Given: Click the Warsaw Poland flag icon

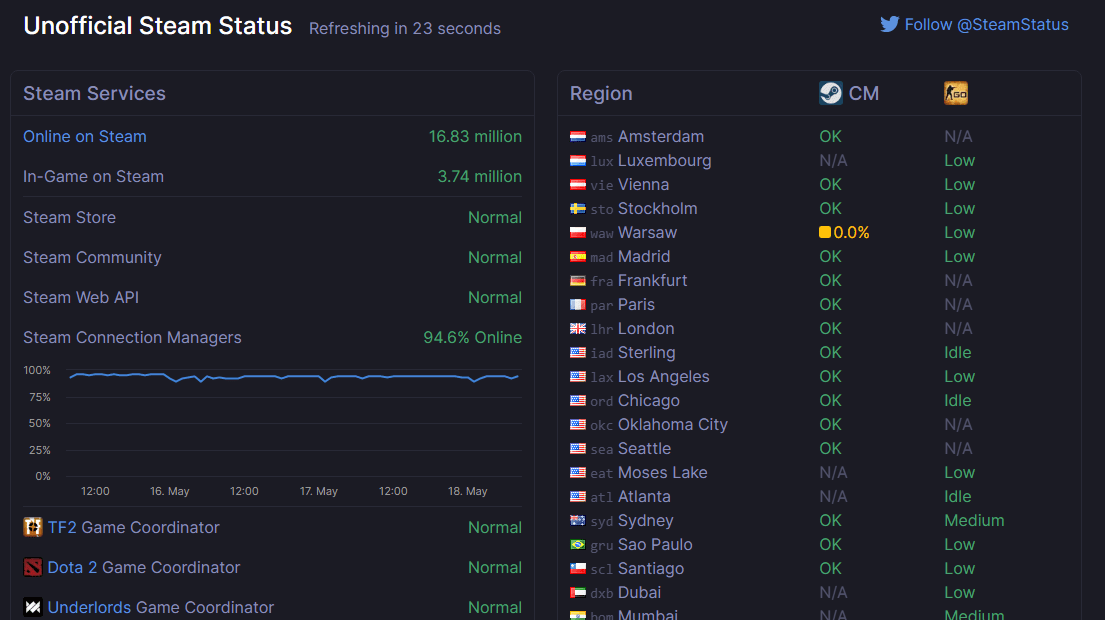Looking at the screenshot, I should point(578,232).
